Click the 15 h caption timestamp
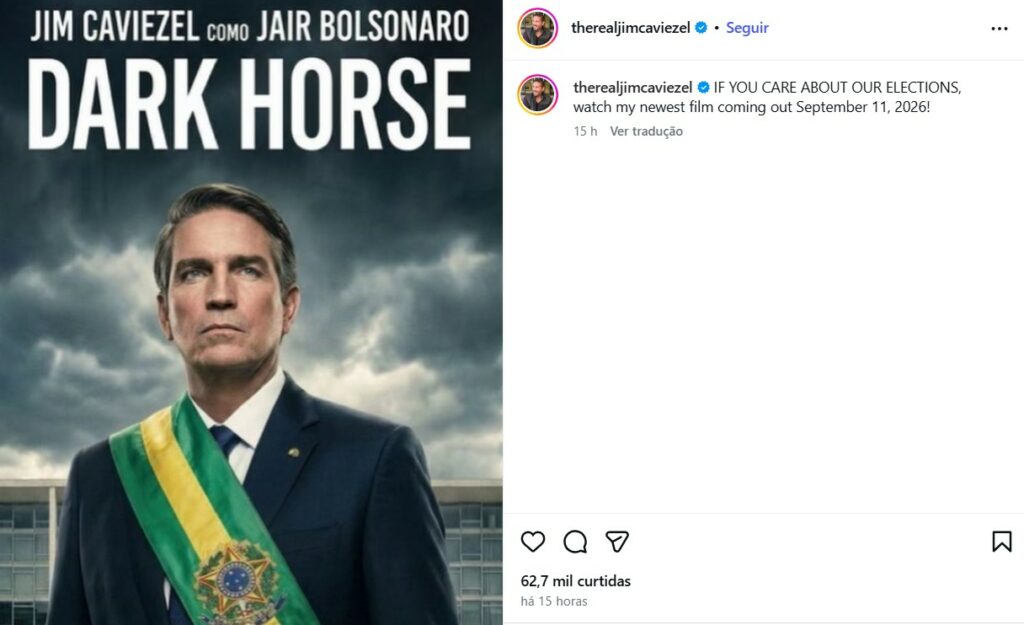1024x625 pixels. (585, 131)
